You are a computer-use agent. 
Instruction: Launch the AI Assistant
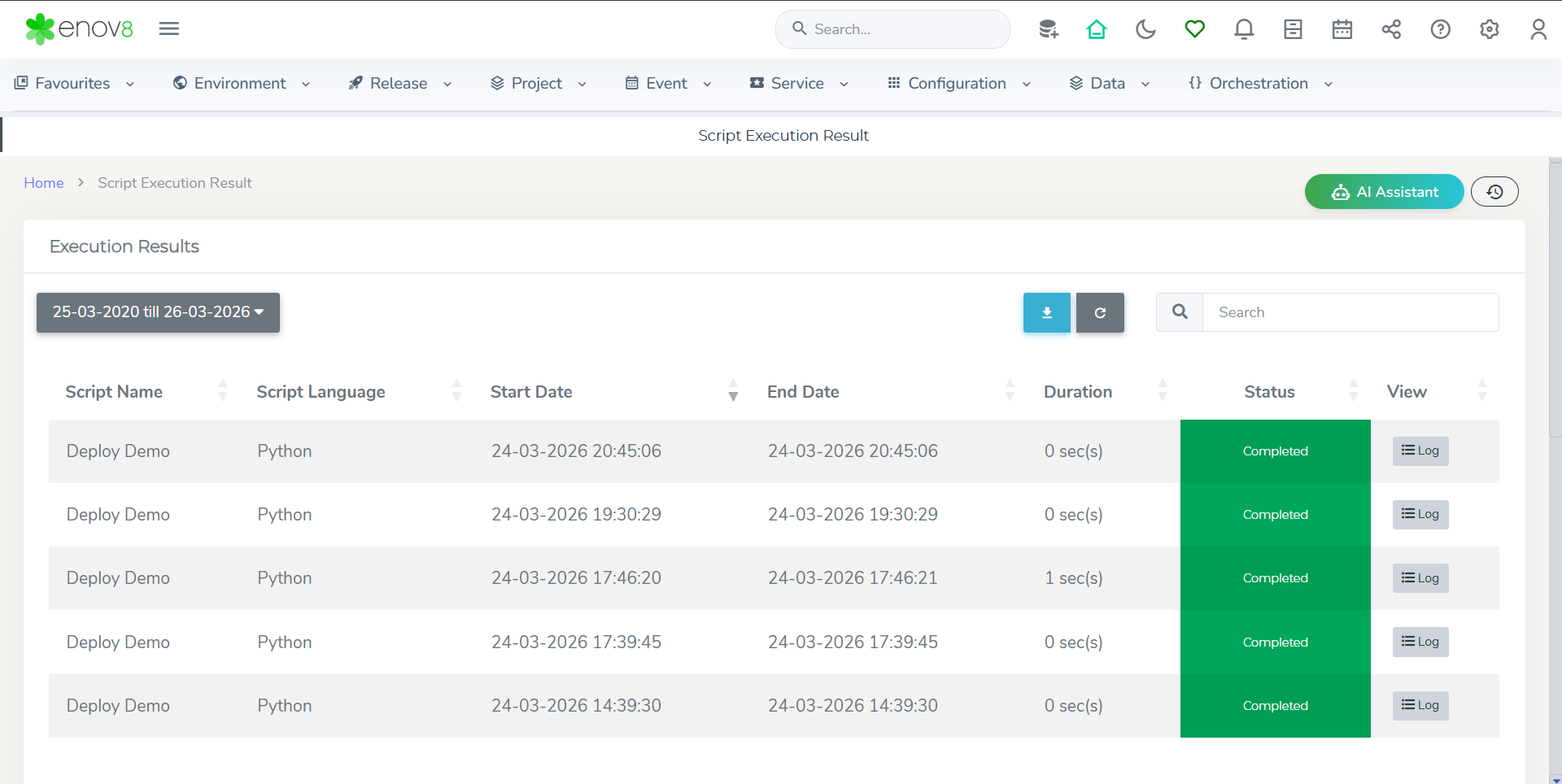point(1384,192)
